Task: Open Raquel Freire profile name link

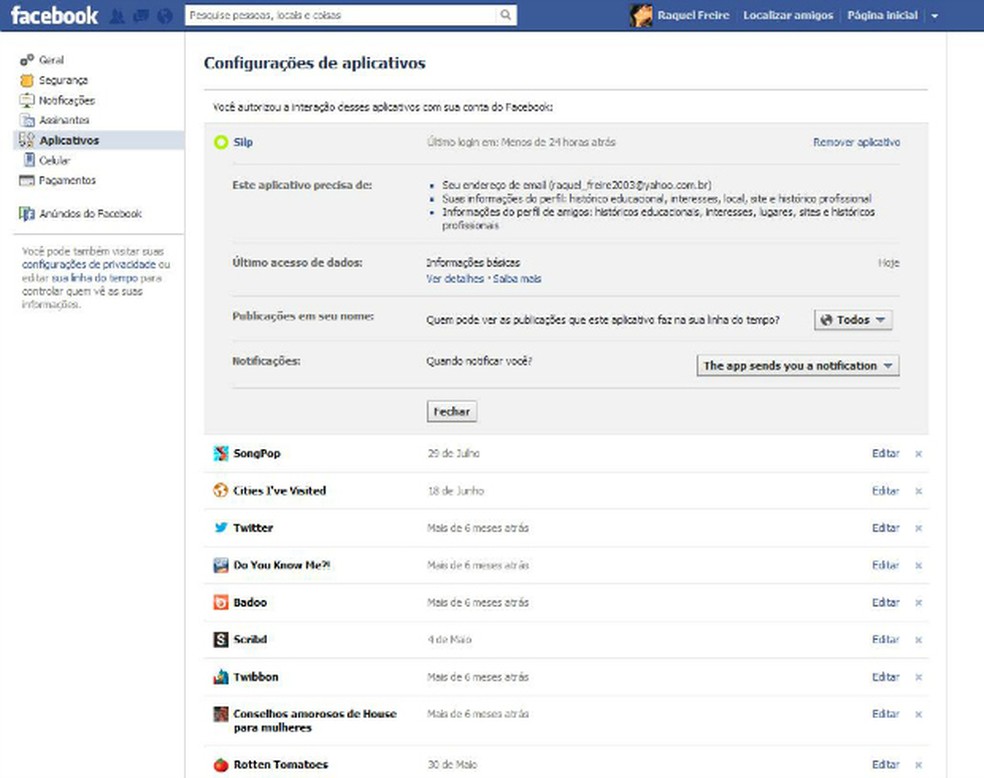Action: [x=693, y=16]
